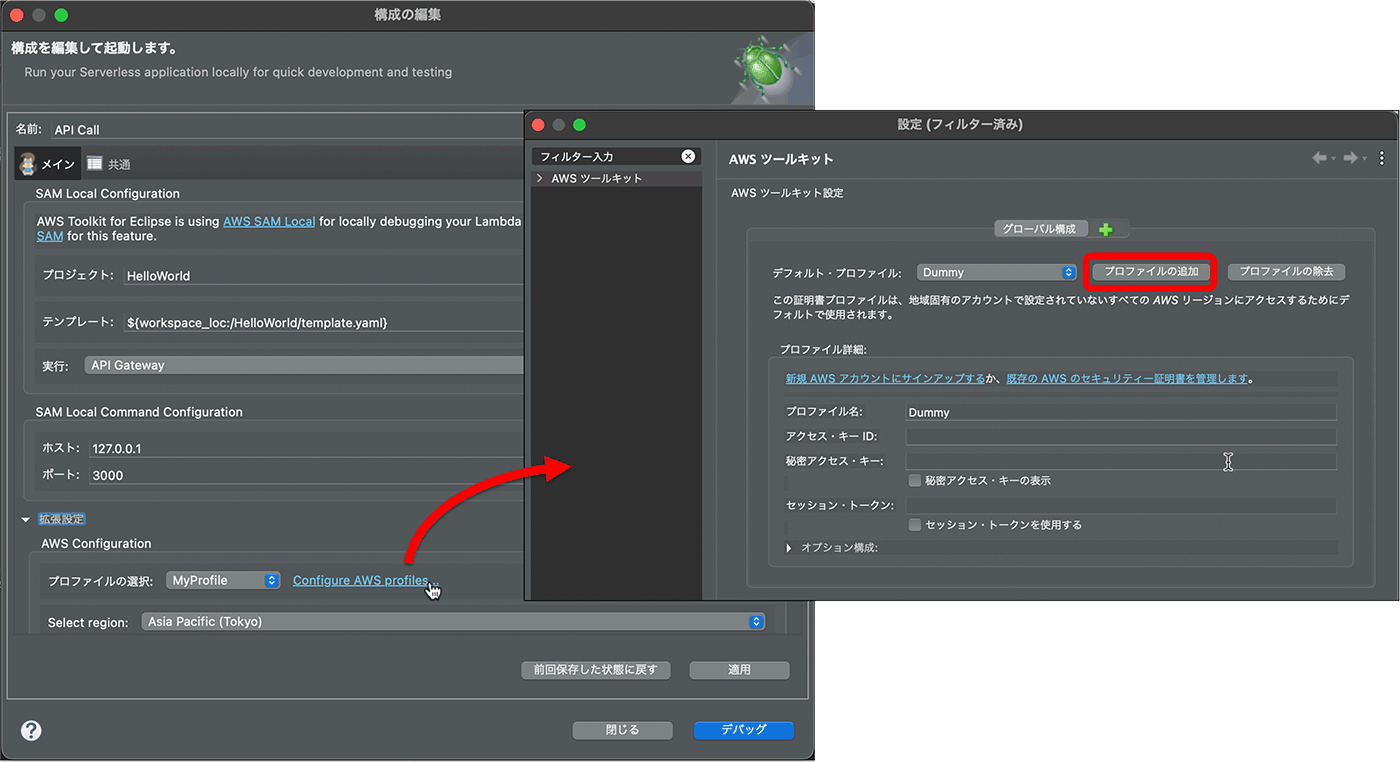Switch to the 共通 tab
The height and width of the screenshot is (762, 1400).
(x=109, y=164)
